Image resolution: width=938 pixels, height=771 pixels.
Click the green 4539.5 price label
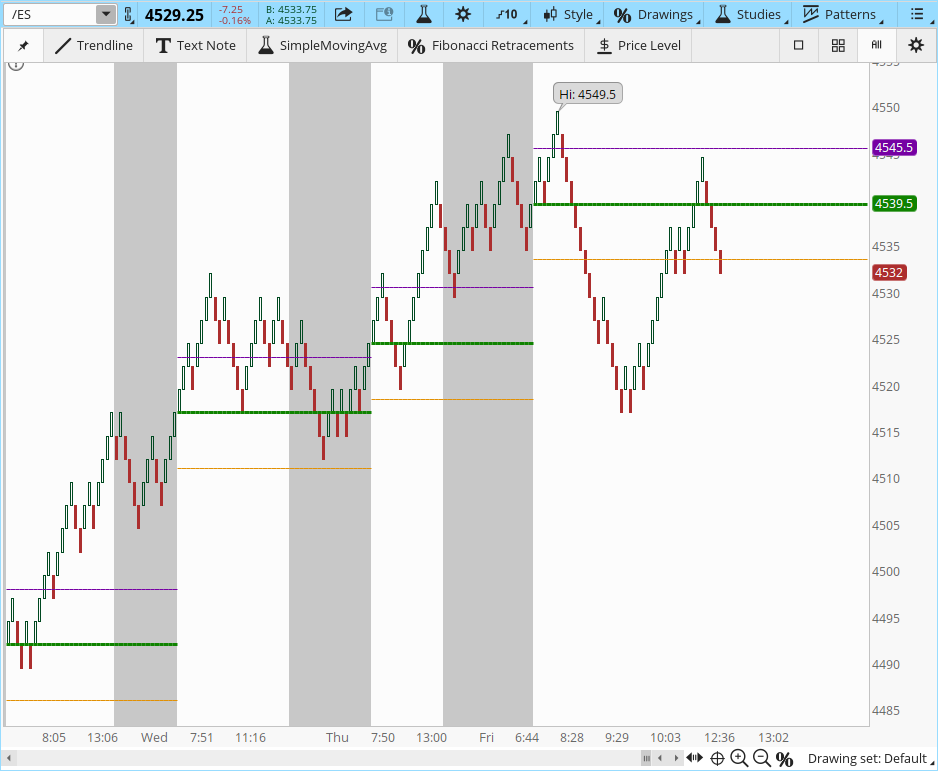pos(894,203)
